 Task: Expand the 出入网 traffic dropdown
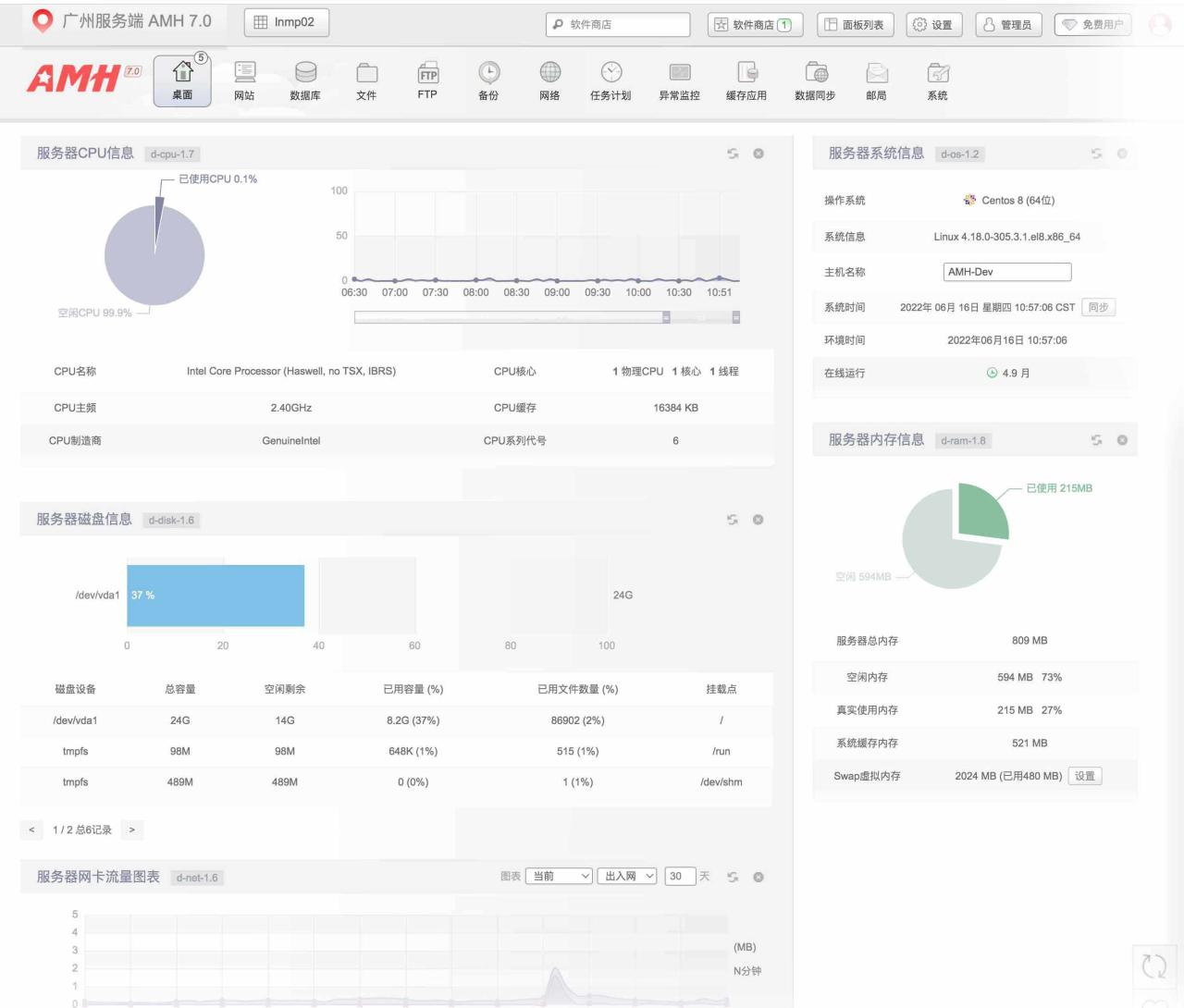[x=628, y=876]
